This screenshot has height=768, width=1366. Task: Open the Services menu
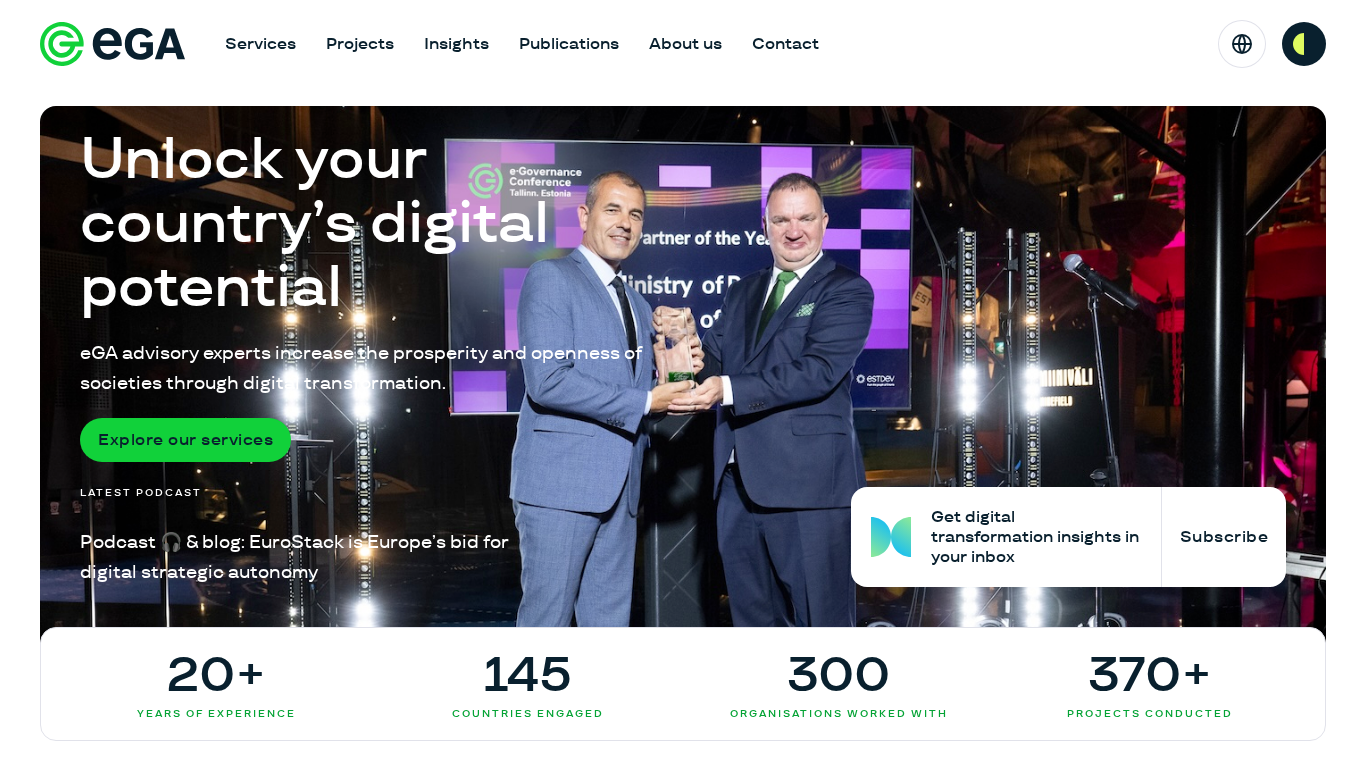(260, 44)
